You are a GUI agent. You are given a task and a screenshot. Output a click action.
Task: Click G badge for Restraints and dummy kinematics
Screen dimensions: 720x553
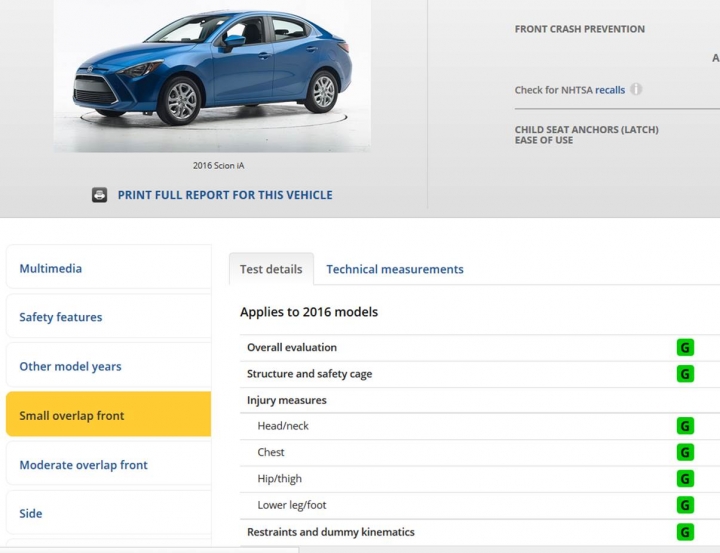[685, 532]
